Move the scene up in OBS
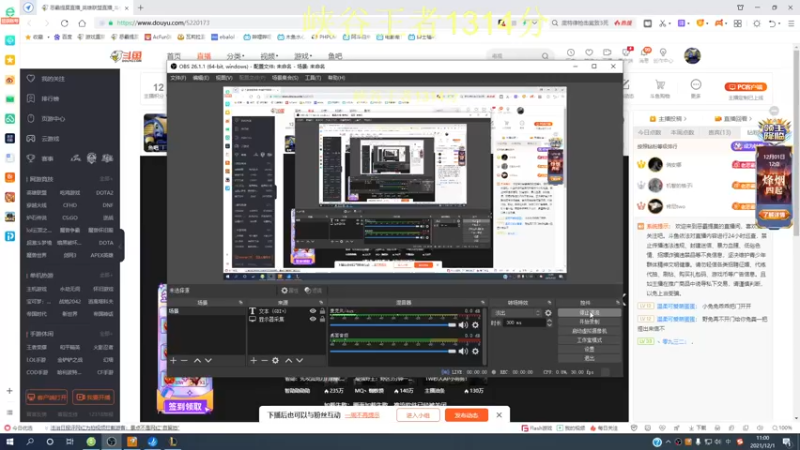The image size is (800, 450). click(197, 360)
